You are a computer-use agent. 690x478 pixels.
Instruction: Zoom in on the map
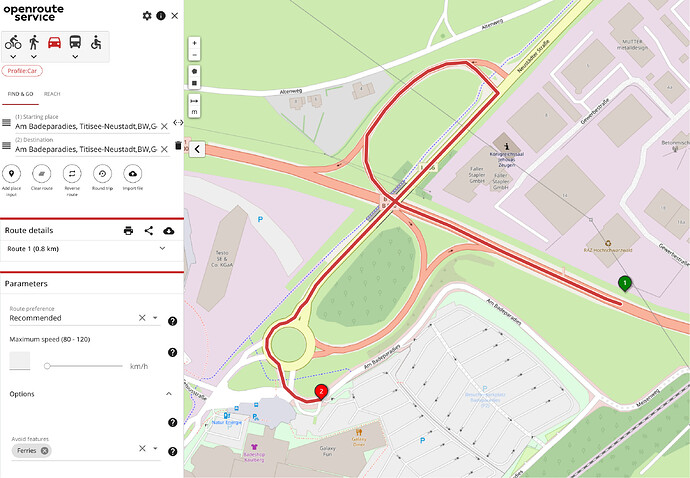tap(195, 43)
